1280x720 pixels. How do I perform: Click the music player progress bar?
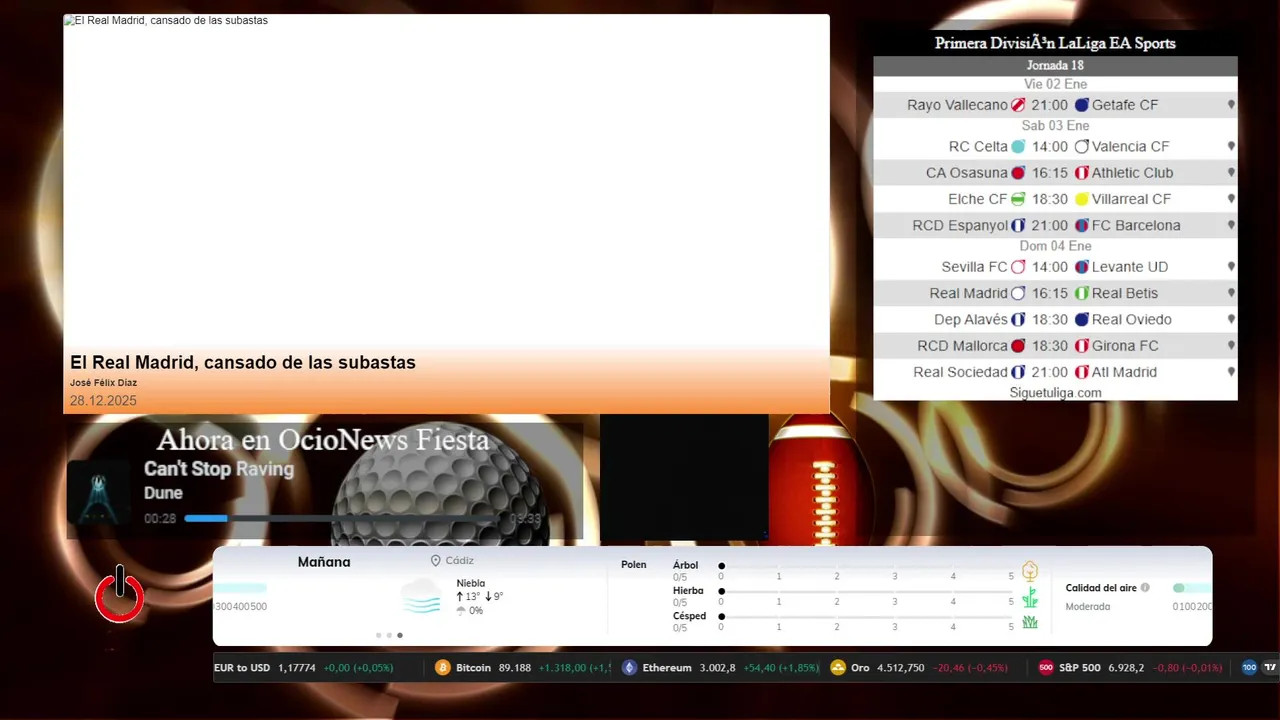343,518
